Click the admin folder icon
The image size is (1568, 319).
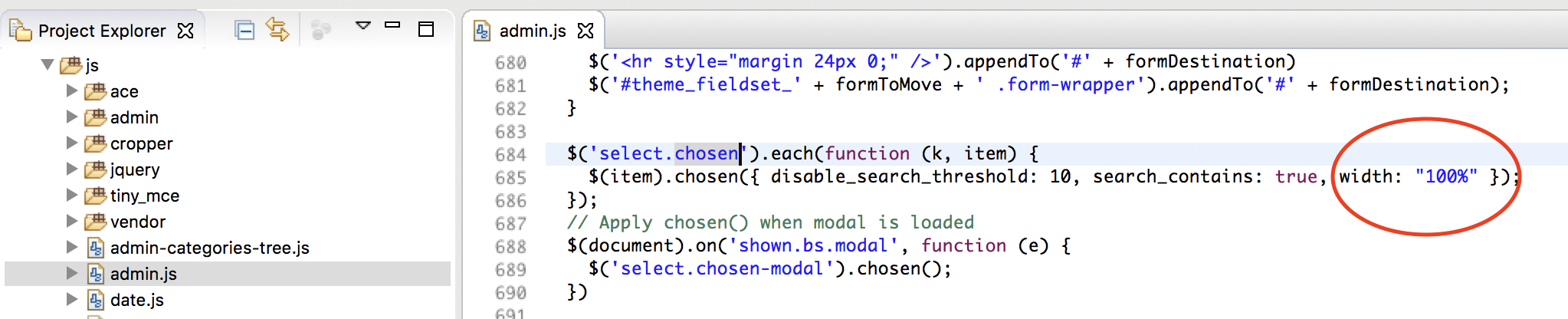(96, 117)
